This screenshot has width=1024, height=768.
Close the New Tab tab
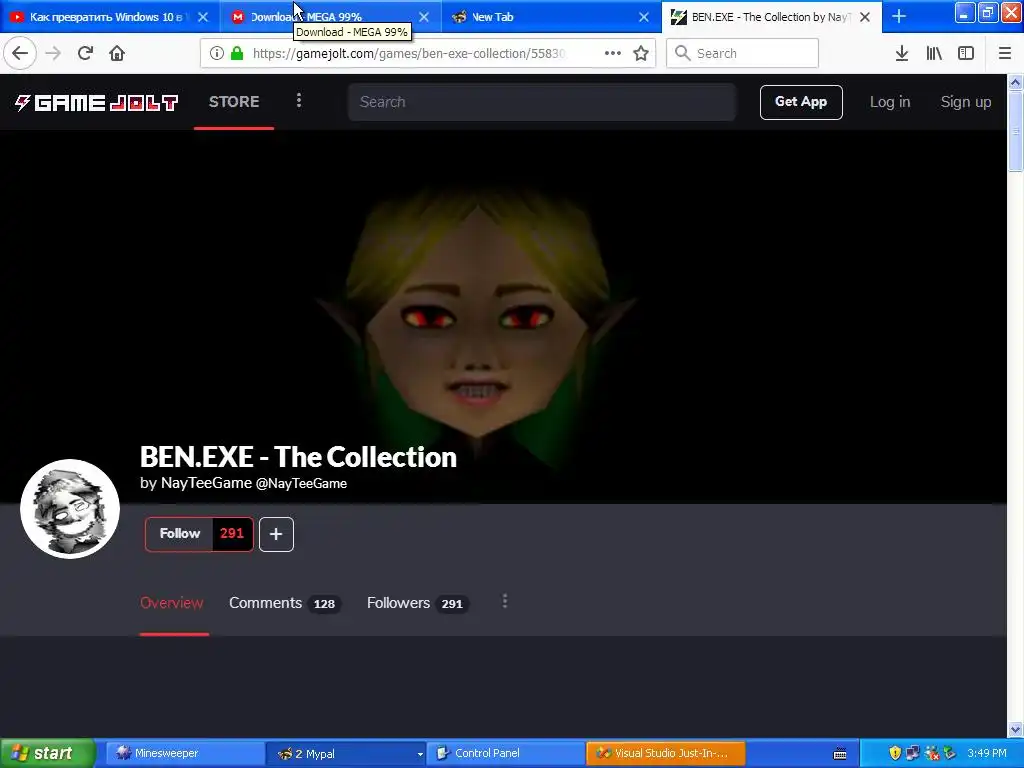point(644,17)
